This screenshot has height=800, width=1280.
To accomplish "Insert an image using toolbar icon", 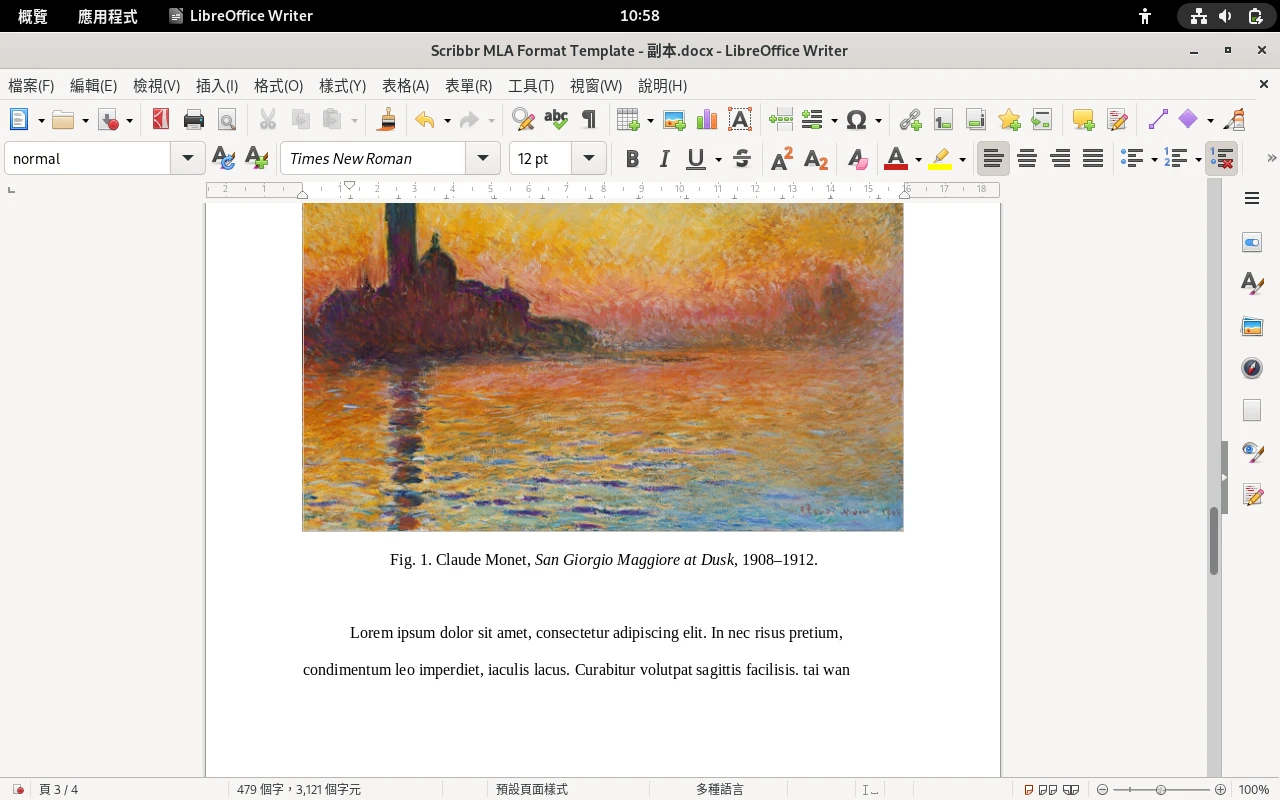I will 674,120.
